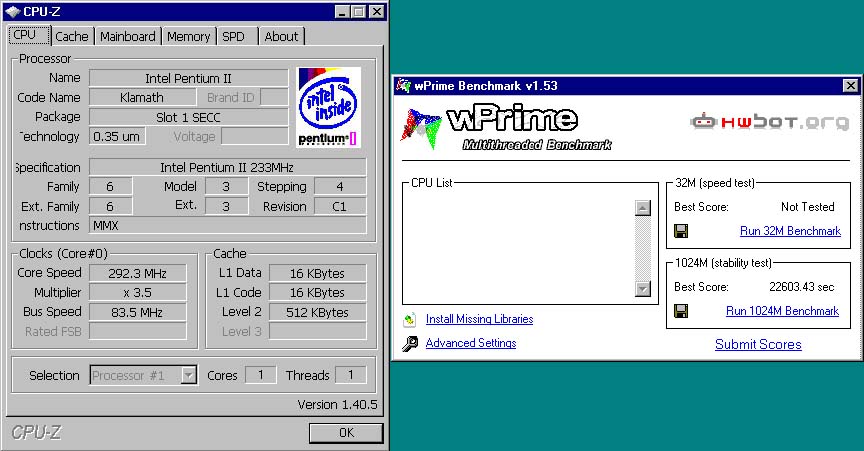Viewport: 864px width, 451px height.
Task: Open the Cache tab in CPU-Z
Action: [x=72, y=36]
